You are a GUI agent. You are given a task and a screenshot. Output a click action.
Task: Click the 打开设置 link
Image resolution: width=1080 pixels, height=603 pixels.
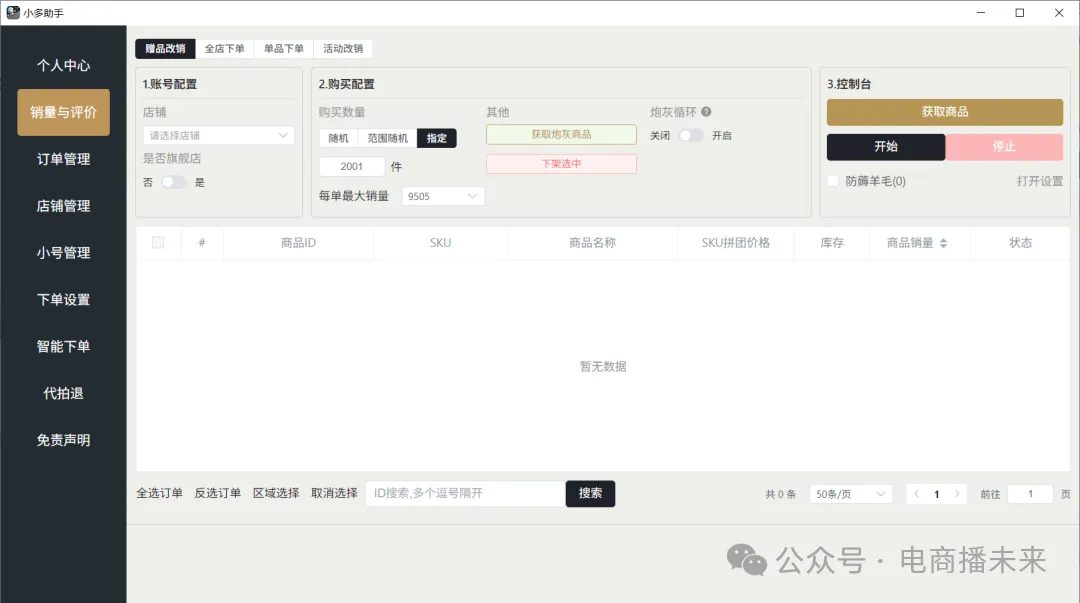pos(1039,181)
